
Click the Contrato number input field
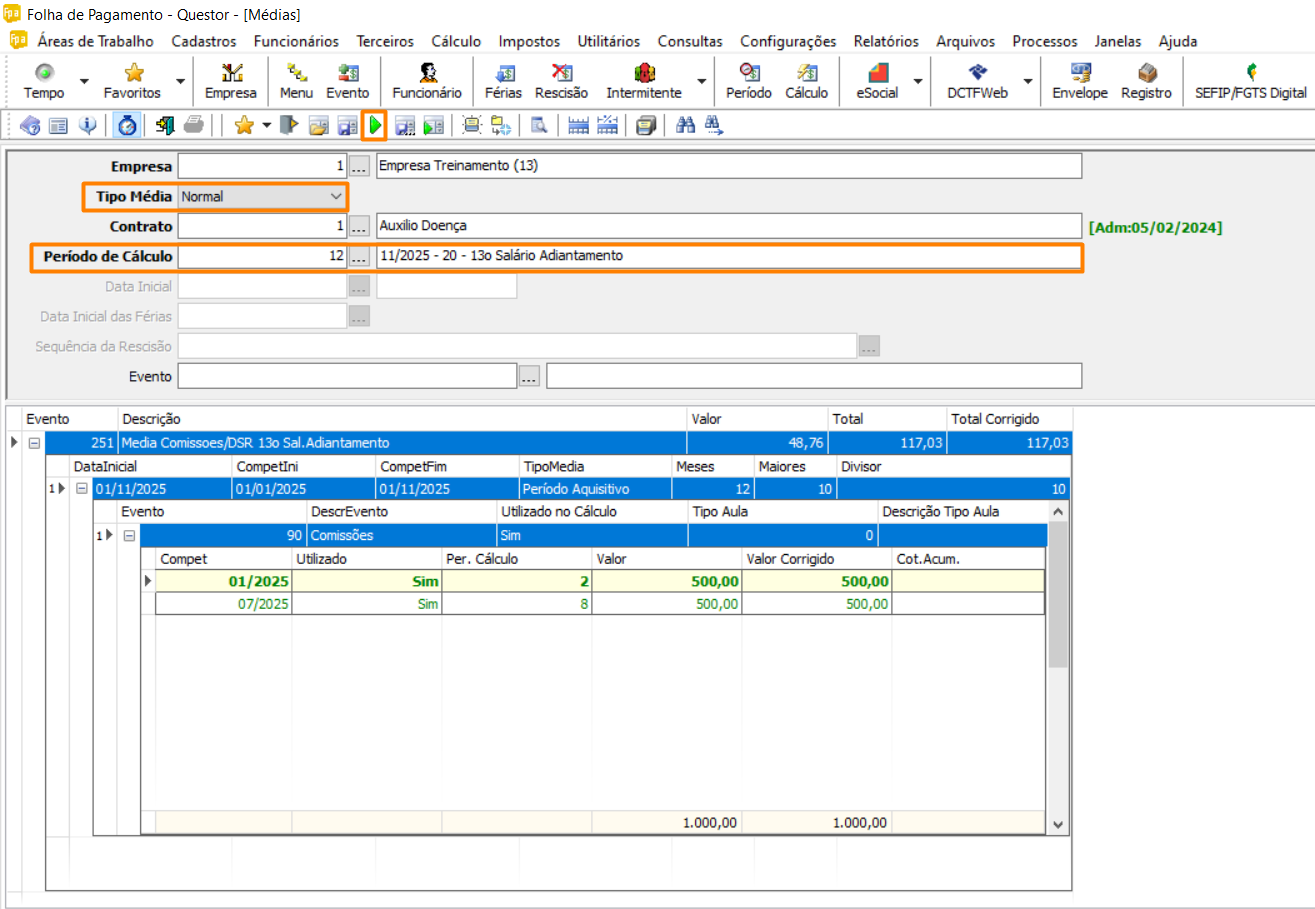click(262, 226)
